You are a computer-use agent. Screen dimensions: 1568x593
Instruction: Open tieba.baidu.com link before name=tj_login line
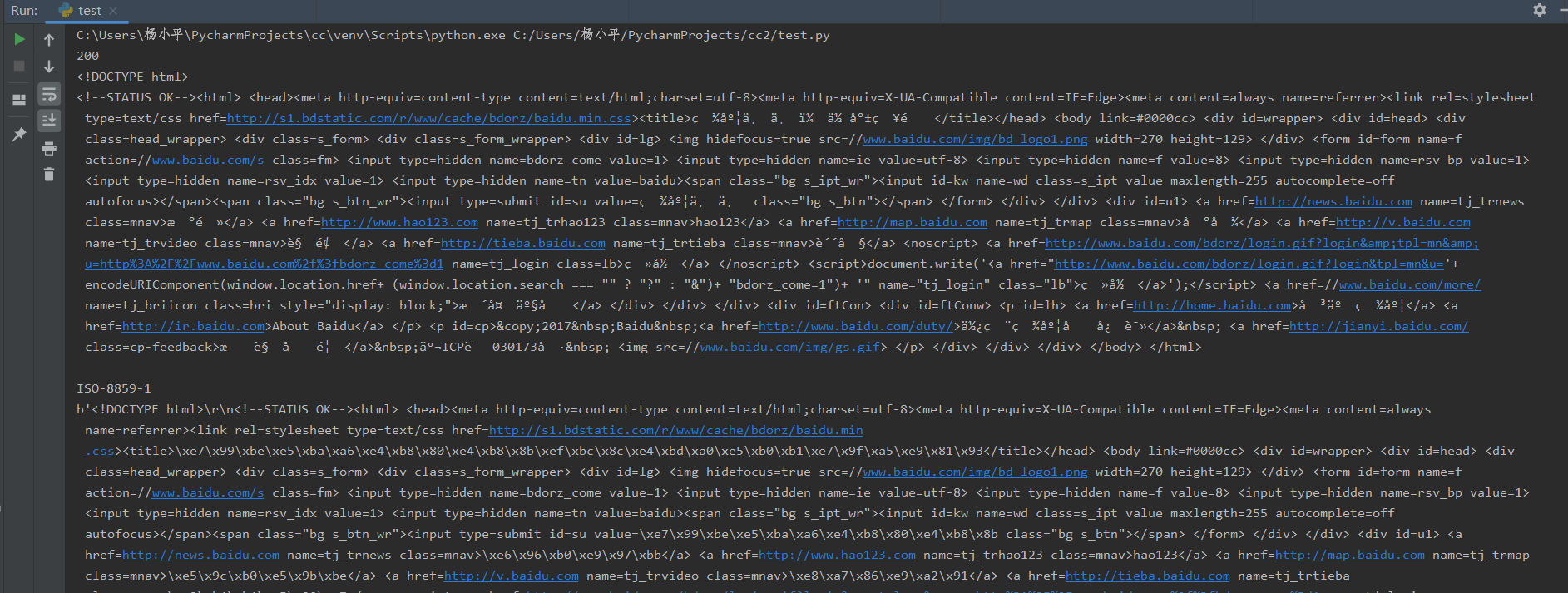[x=523, y=243]
